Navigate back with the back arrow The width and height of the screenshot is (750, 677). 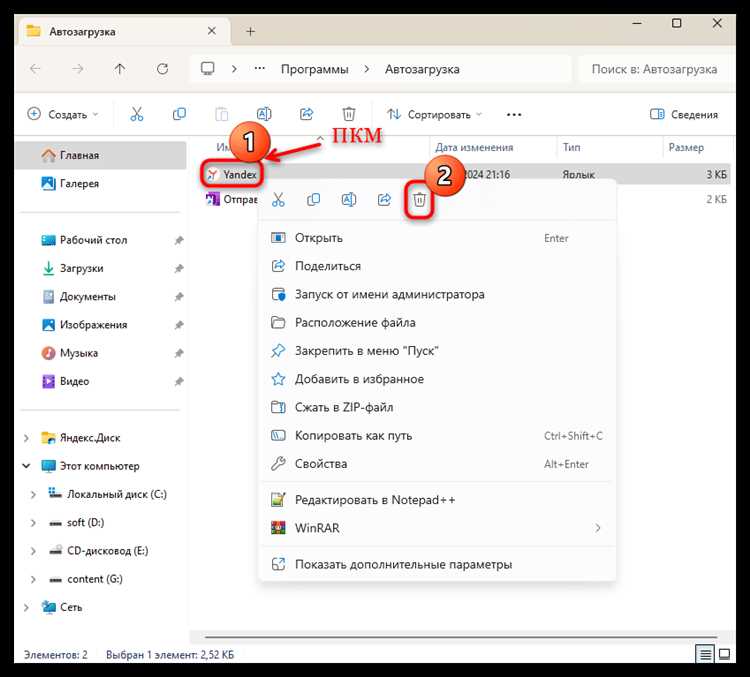click(35, 69)
